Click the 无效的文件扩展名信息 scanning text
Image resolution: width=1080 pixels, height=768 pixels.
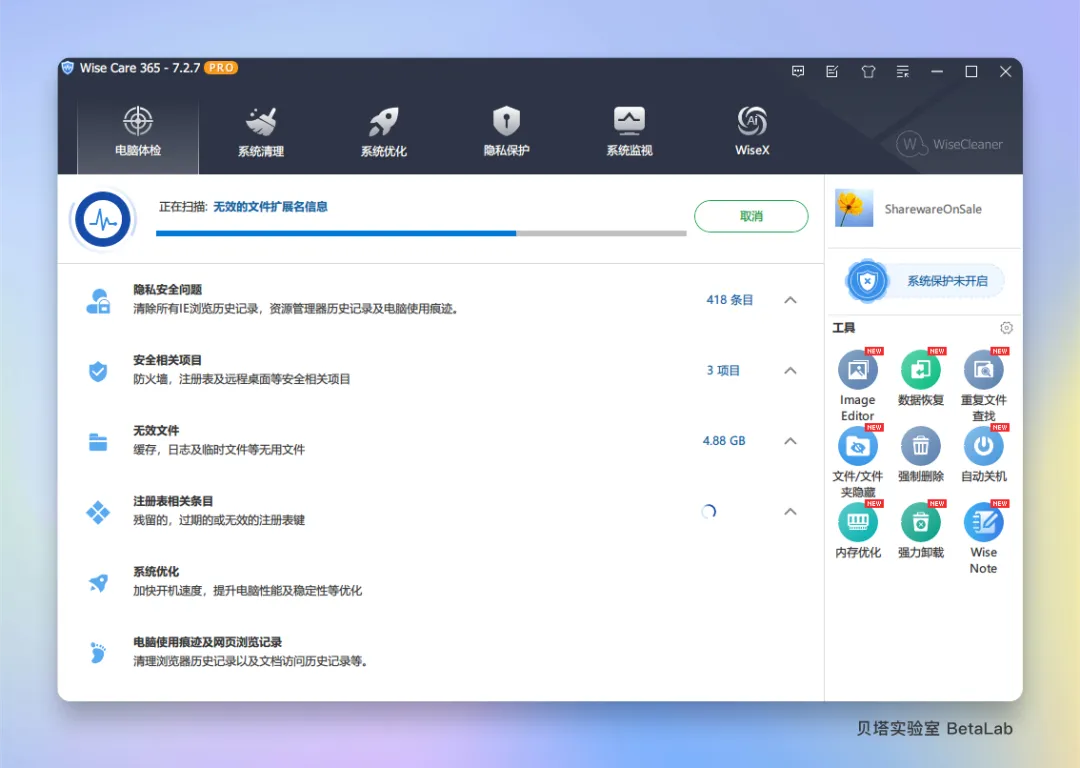tap(270, 207)
